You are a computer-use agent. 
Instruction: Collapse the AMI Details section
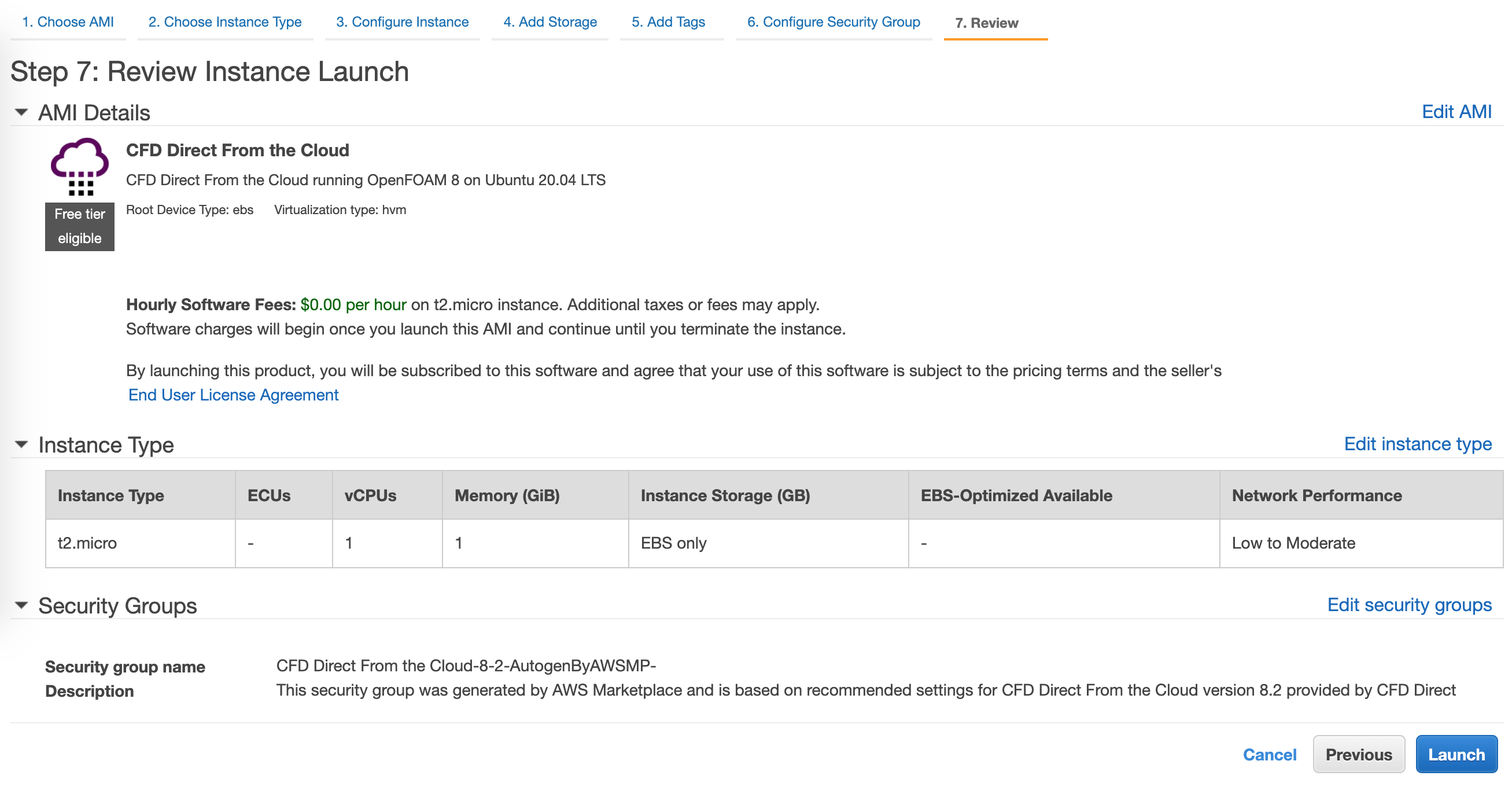pos(21,112)
